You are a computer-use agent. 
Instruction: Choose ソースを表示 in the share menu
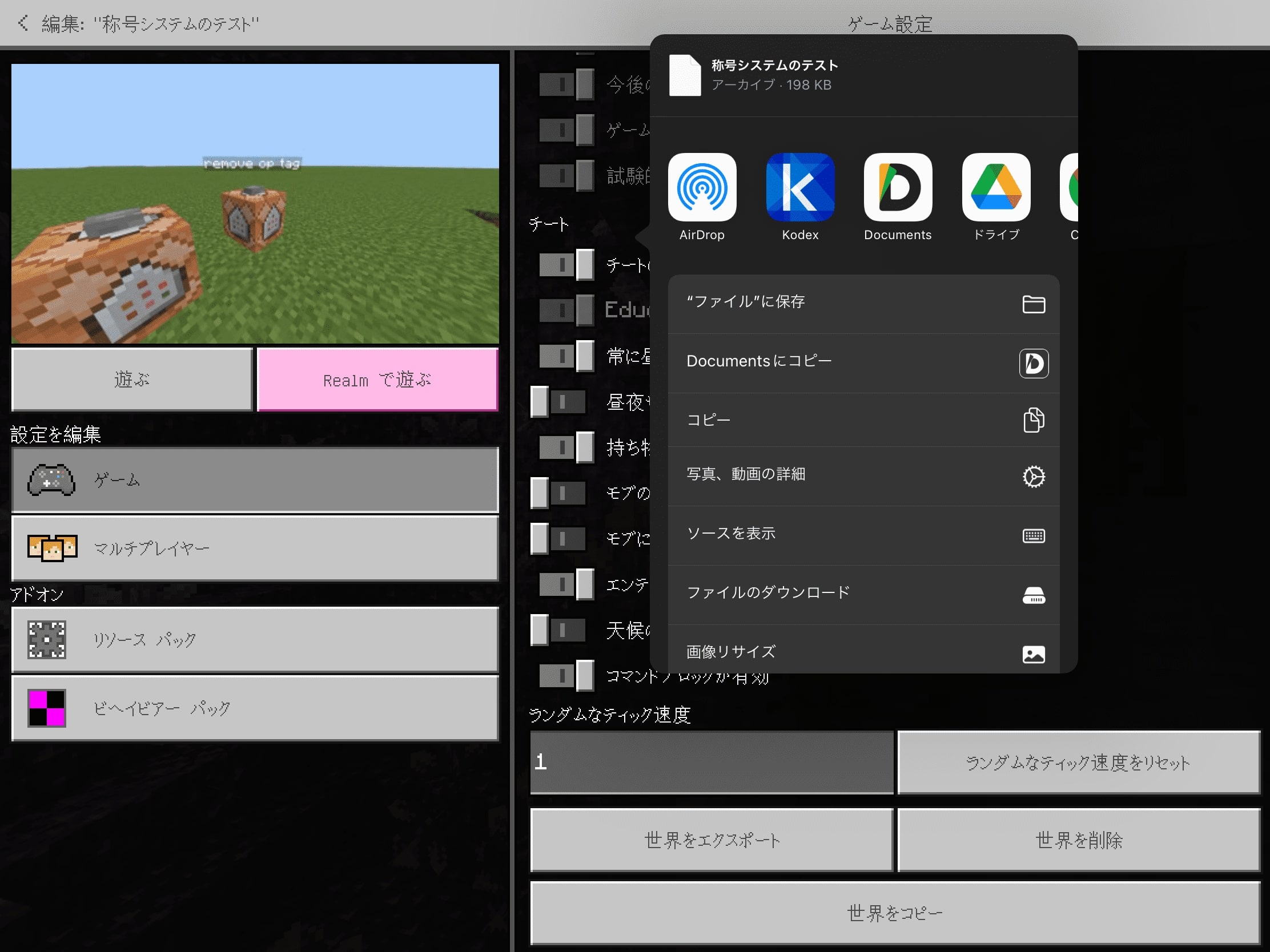tap(863, 535)
